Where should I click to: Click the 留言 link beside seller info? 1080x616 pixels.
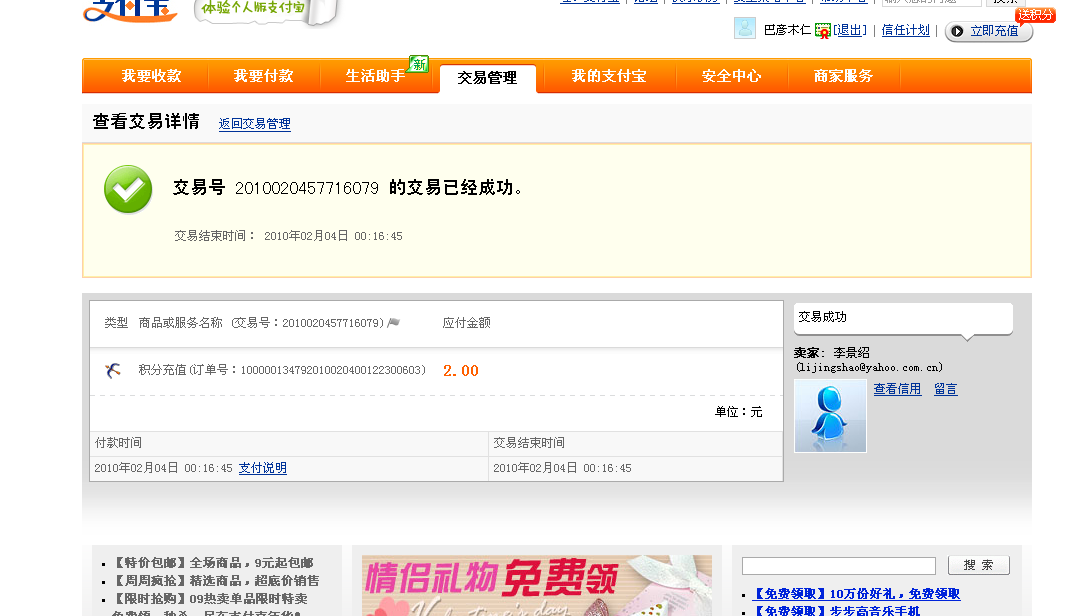click(946, 389)
